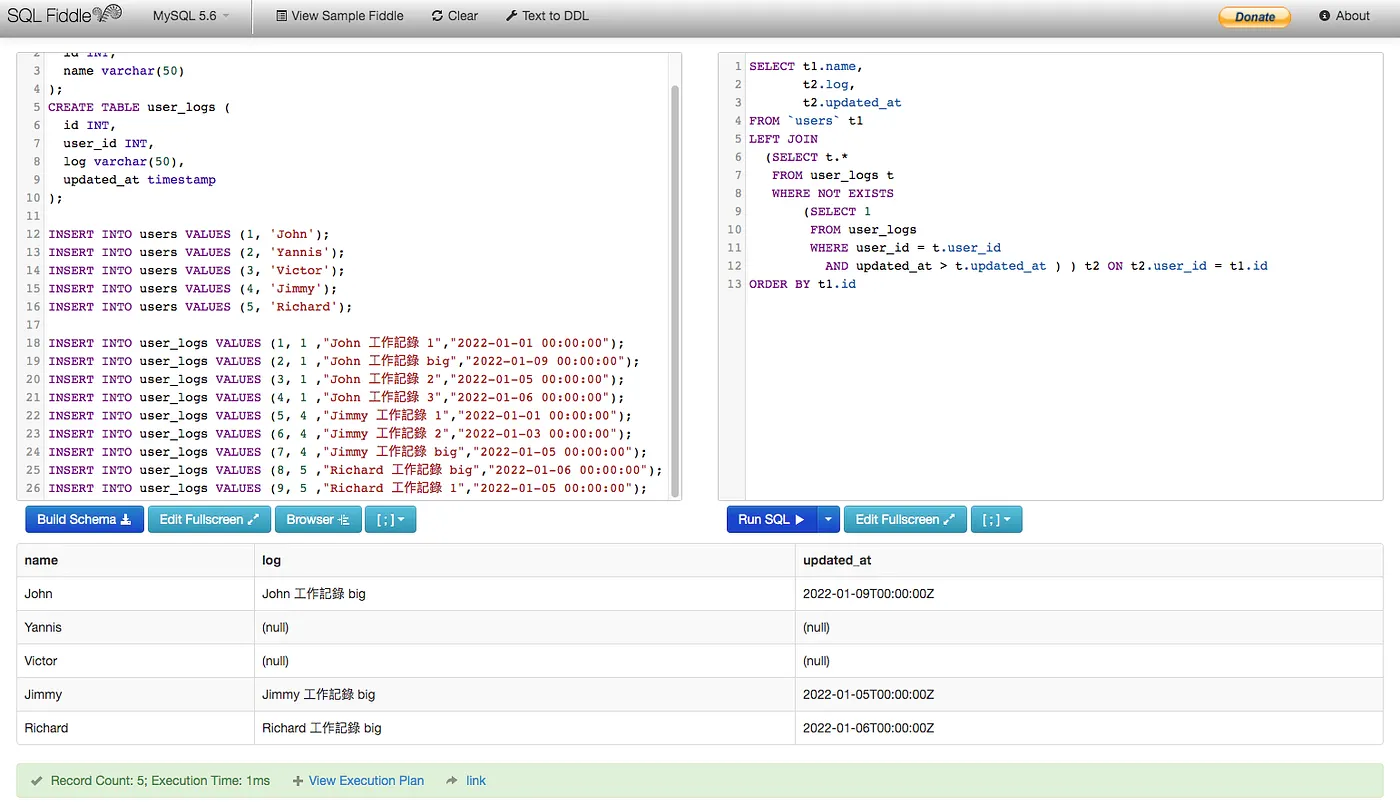Select the Victor name cell

(x=136, y=661)
